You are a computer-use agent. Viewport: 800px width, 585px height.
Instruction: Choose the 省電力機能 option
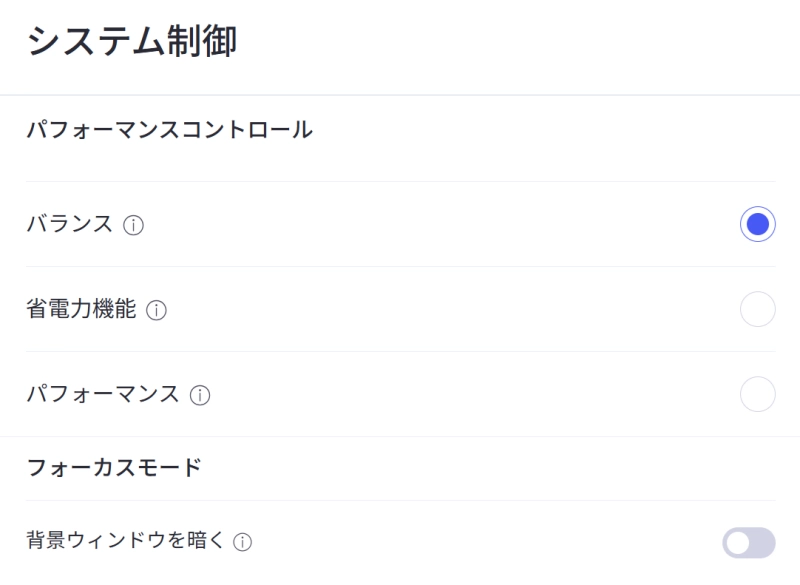(759, 309)
